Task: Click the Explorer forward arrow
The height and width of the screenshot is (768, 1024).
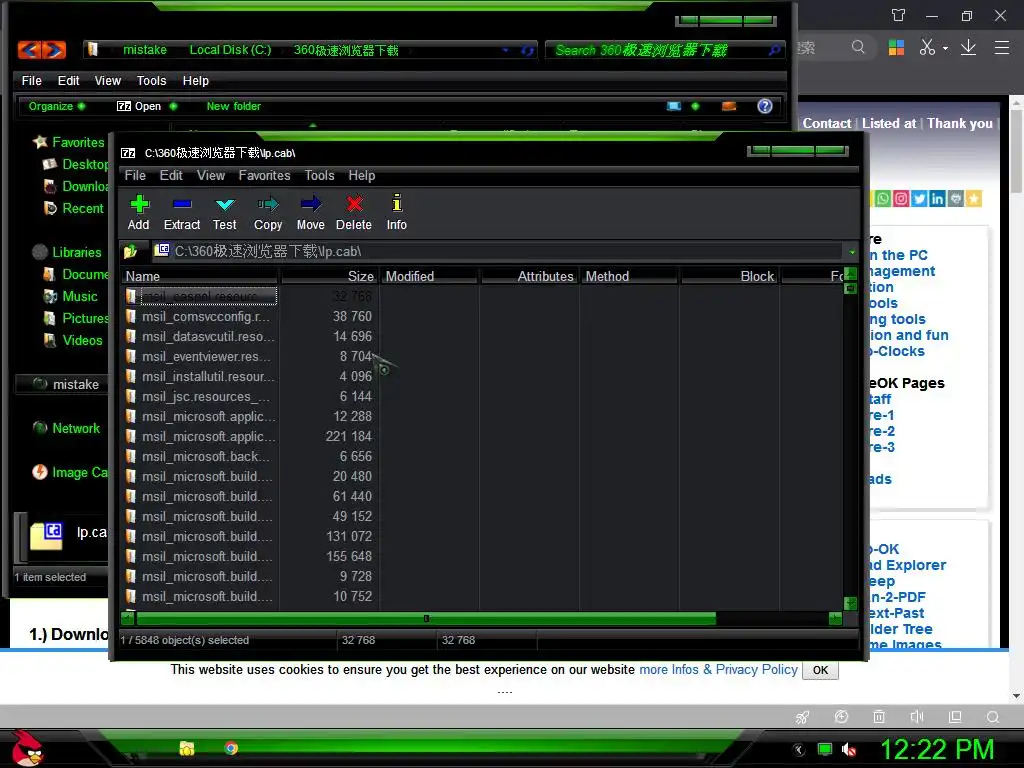Action: click(54, 50)
